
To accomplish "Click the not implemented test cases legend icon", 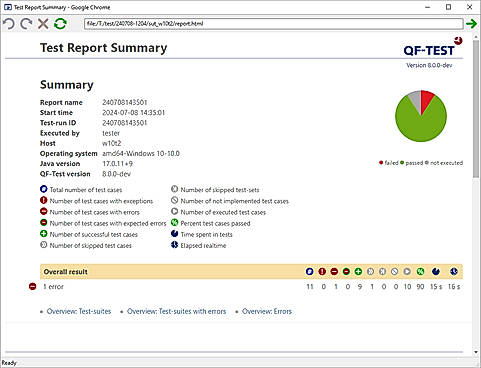I will click(175, 200).
